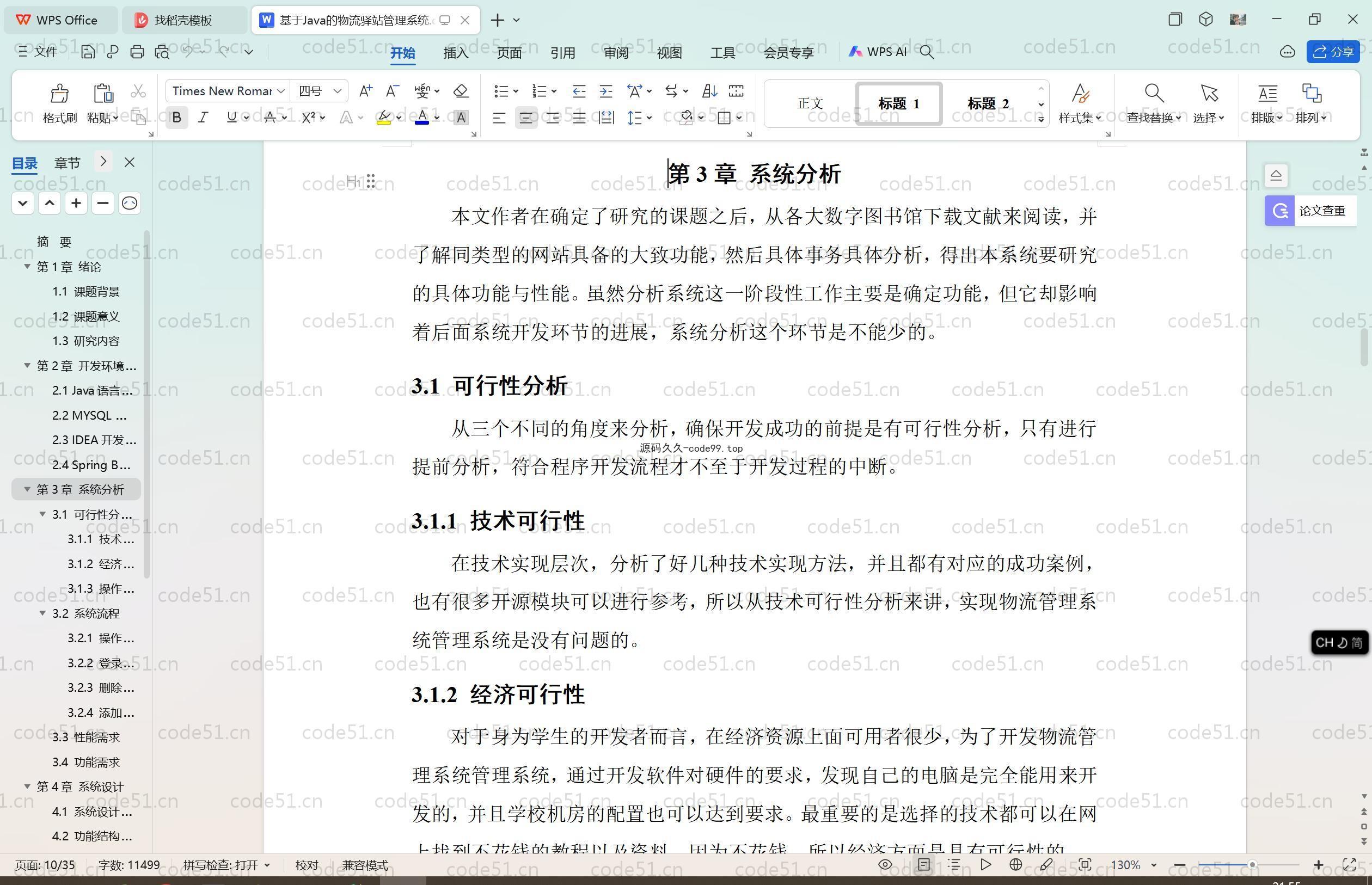Image resolution: width=1372 pixels, height=885 pixels.
Task: Select Center paragraph alignment
Action: (x=526, y=118)
